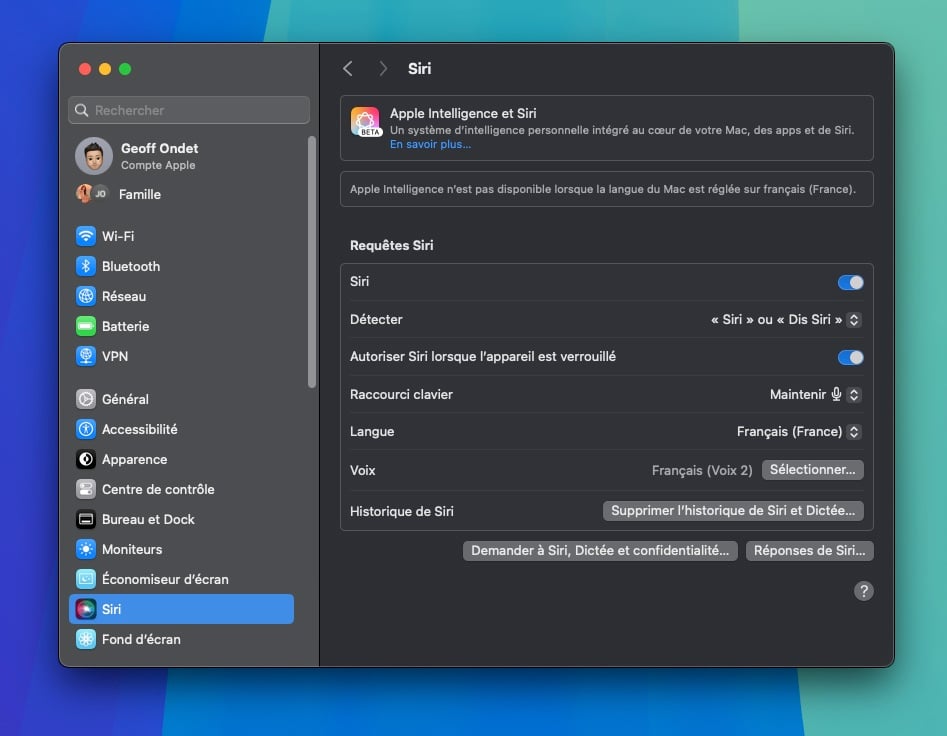Image resolution: width=947 pixels, height=736 pixels.
Task: Click the En savoir plus link
Action: click(430, 144)
